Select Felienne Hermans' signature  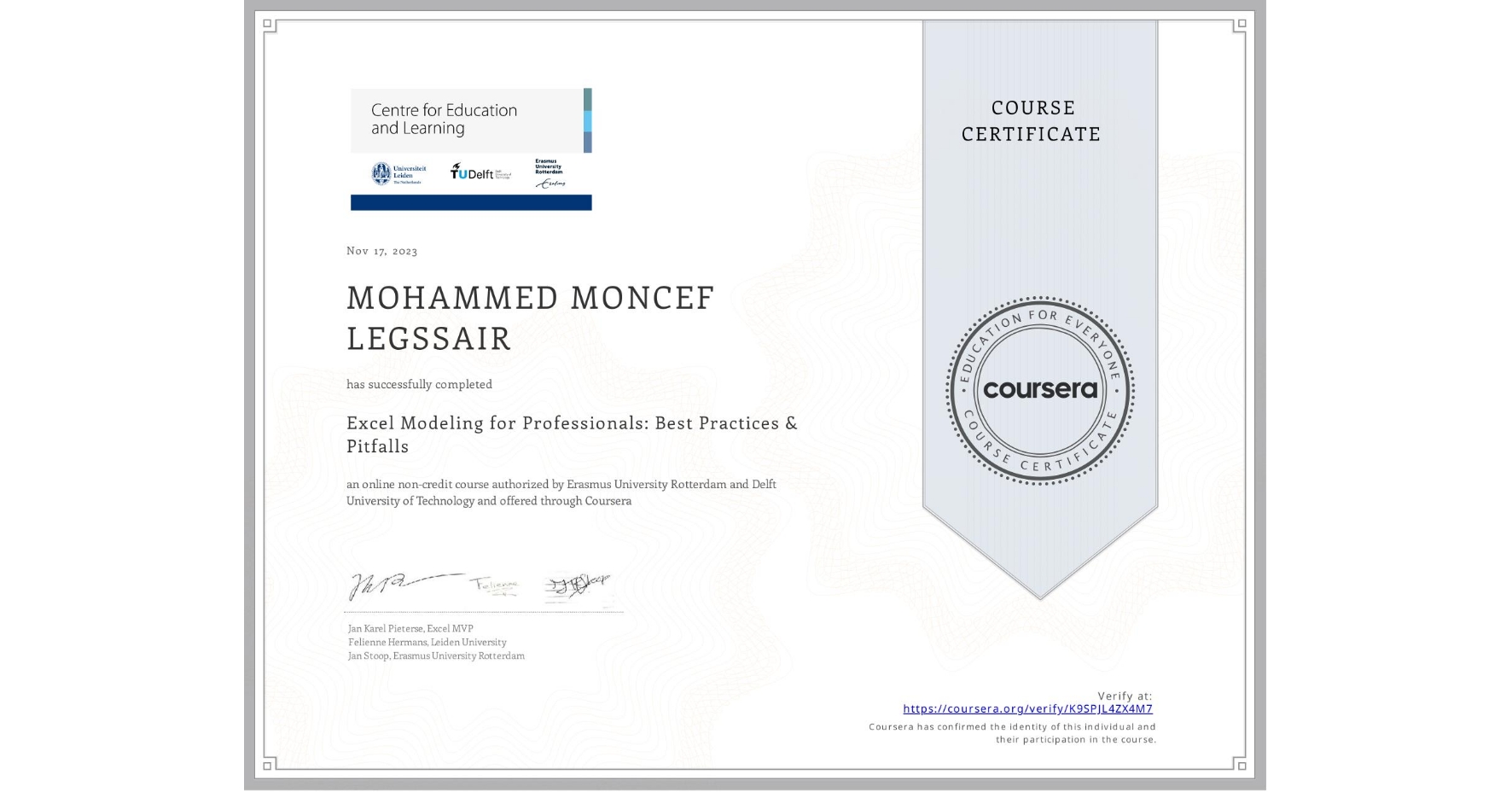point(495,584)
